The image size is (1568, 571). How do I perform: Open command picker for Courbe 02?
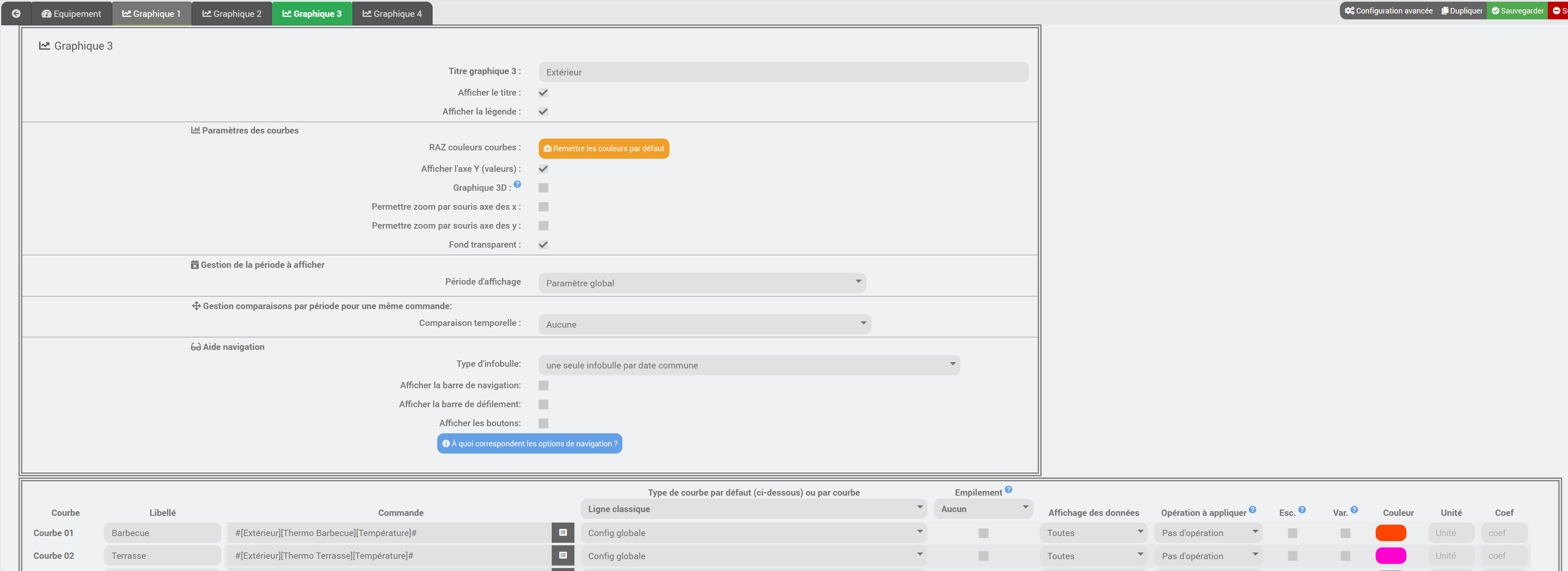562,555
